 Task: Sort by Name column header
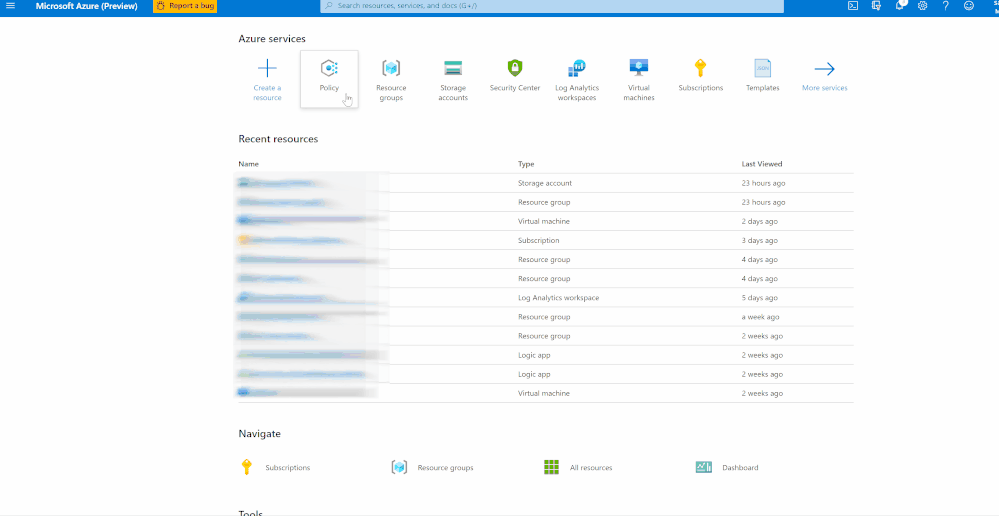(x=248, y=164)
